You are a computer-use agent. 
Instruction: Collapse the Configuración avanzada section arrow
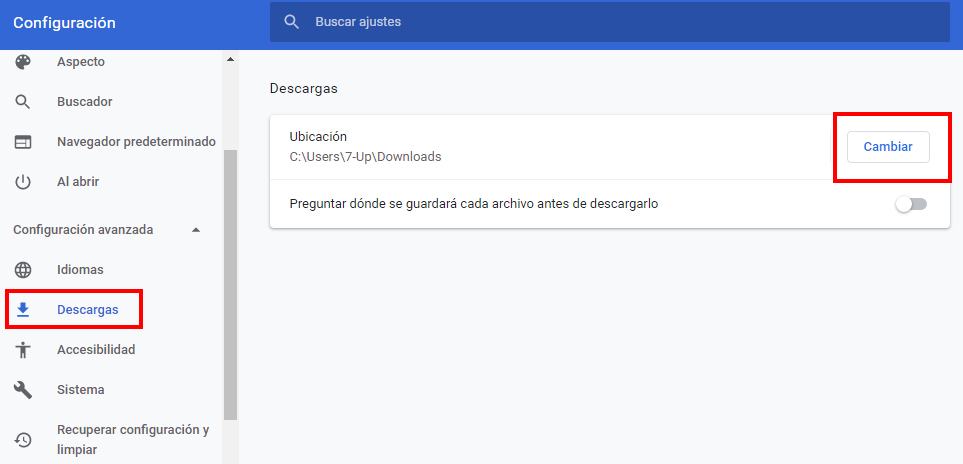196,230
